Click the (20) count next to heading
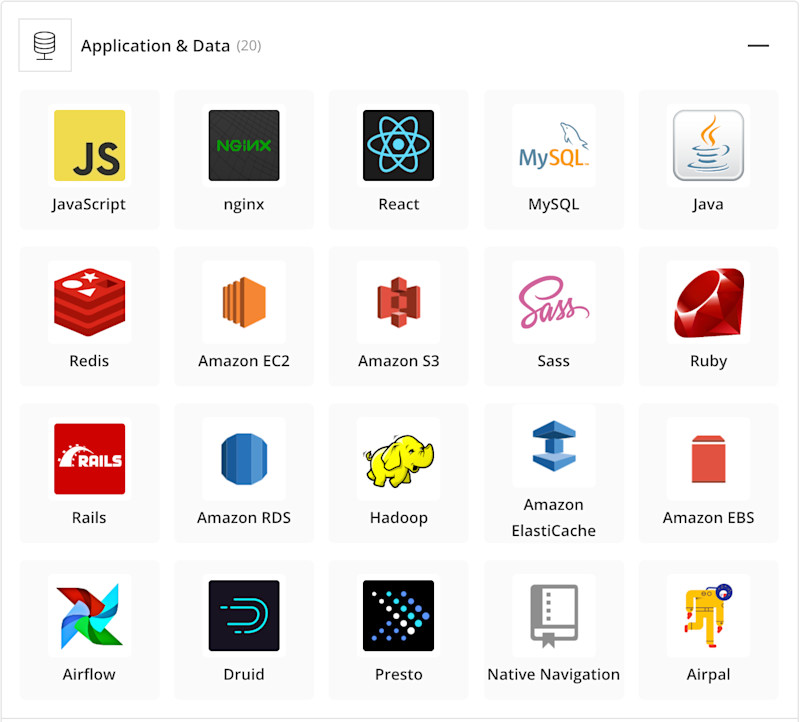The height and width of the screenshot is (722, 800). pos(249,46)
